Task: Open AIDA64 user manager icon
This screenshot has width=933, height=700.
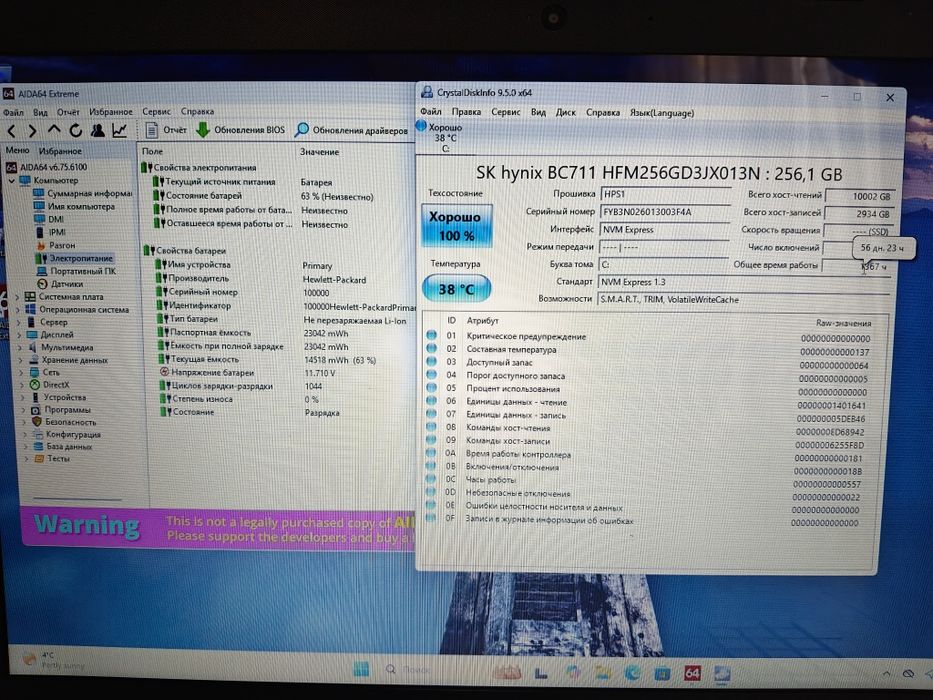Action: pyautogui.click(x=98, y=130)
